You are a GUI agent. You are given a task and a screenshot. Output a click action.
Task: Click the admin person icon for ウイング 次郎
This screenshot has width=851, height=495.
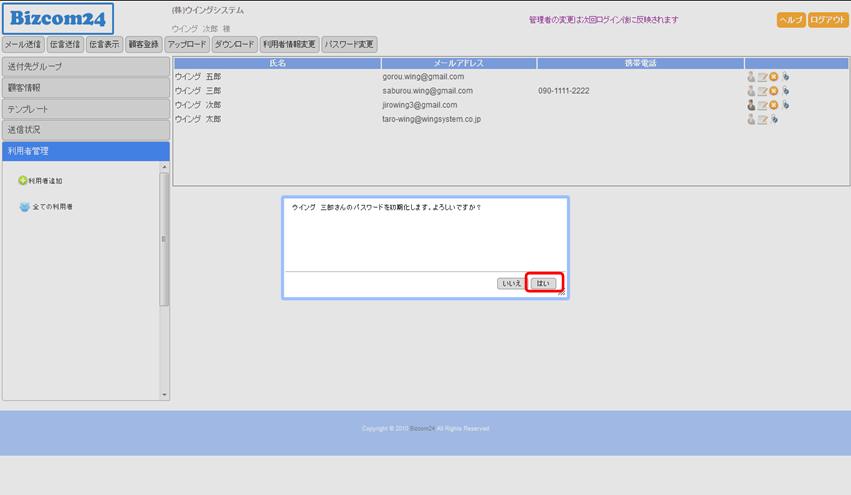751,105
